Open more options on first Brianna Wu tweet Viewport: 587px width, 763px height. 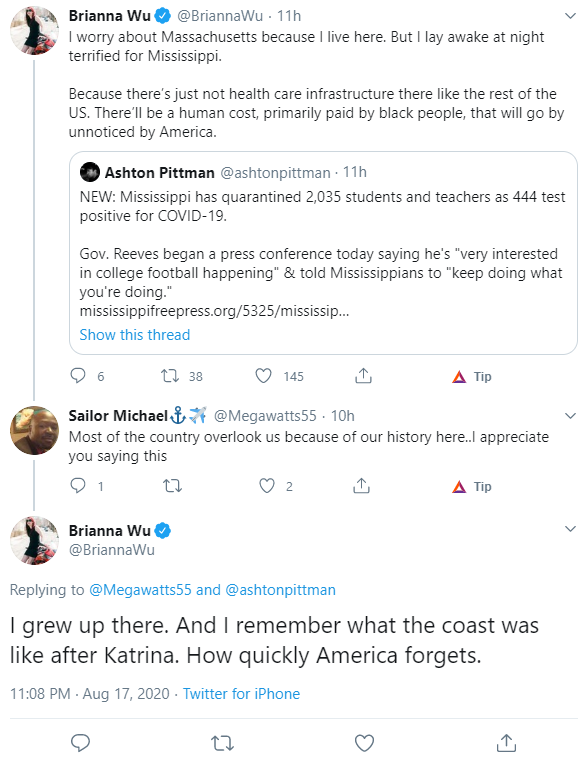(570, 16)
